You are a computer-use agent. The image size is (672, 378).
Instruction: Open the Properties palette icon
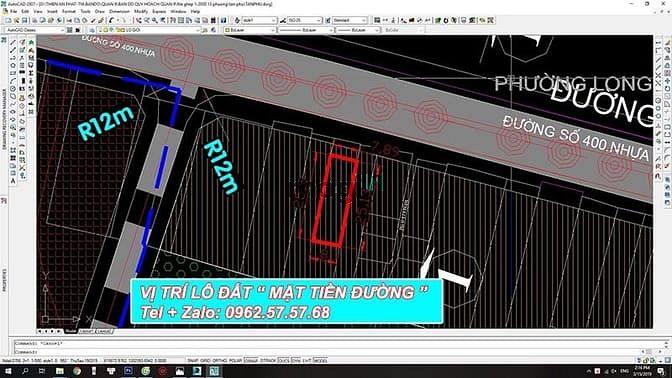[x=173, y=20]
